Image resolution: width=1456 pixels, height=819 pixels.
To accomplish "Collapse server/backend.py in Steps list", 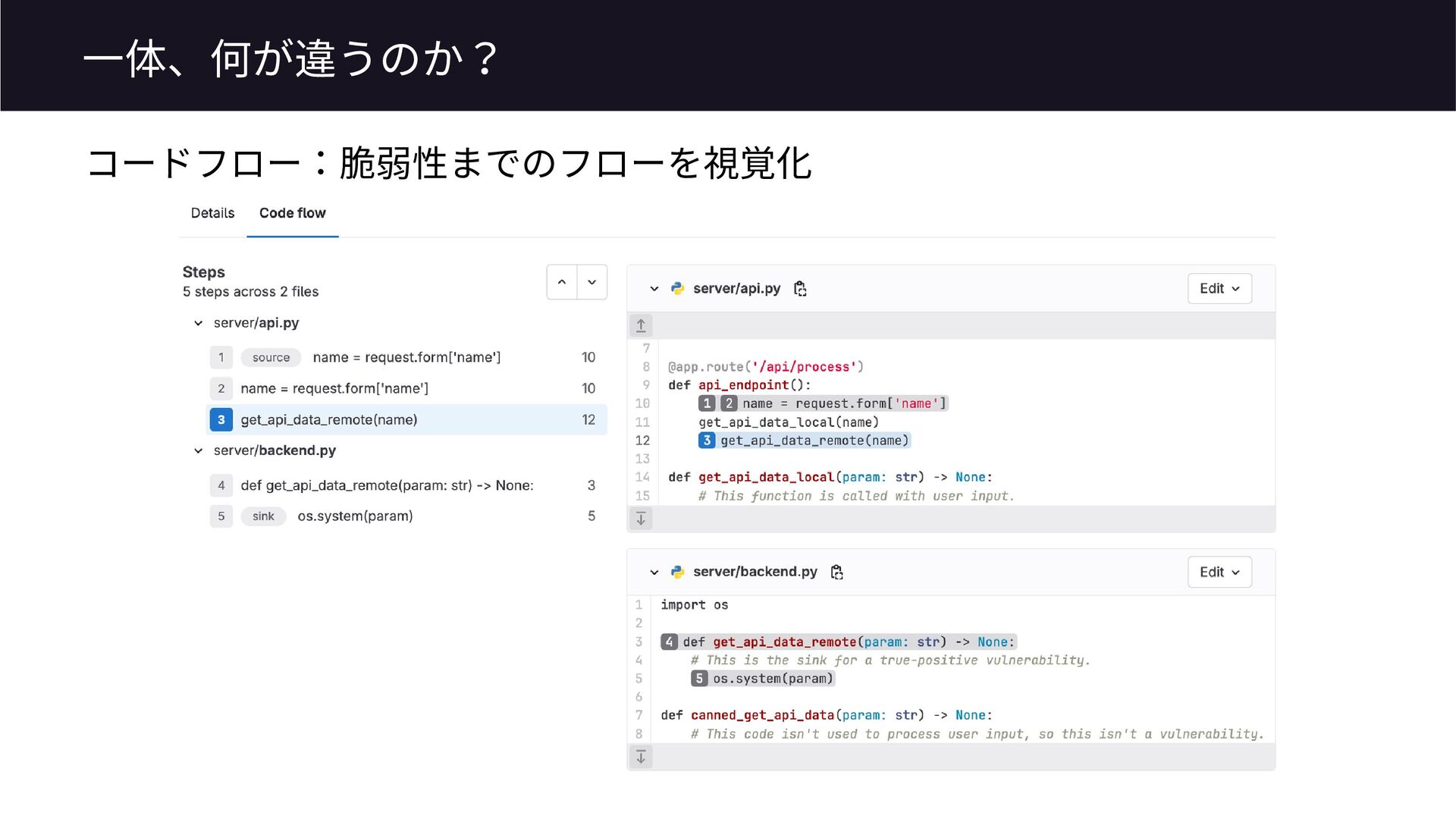I will [x=199, y=450].
